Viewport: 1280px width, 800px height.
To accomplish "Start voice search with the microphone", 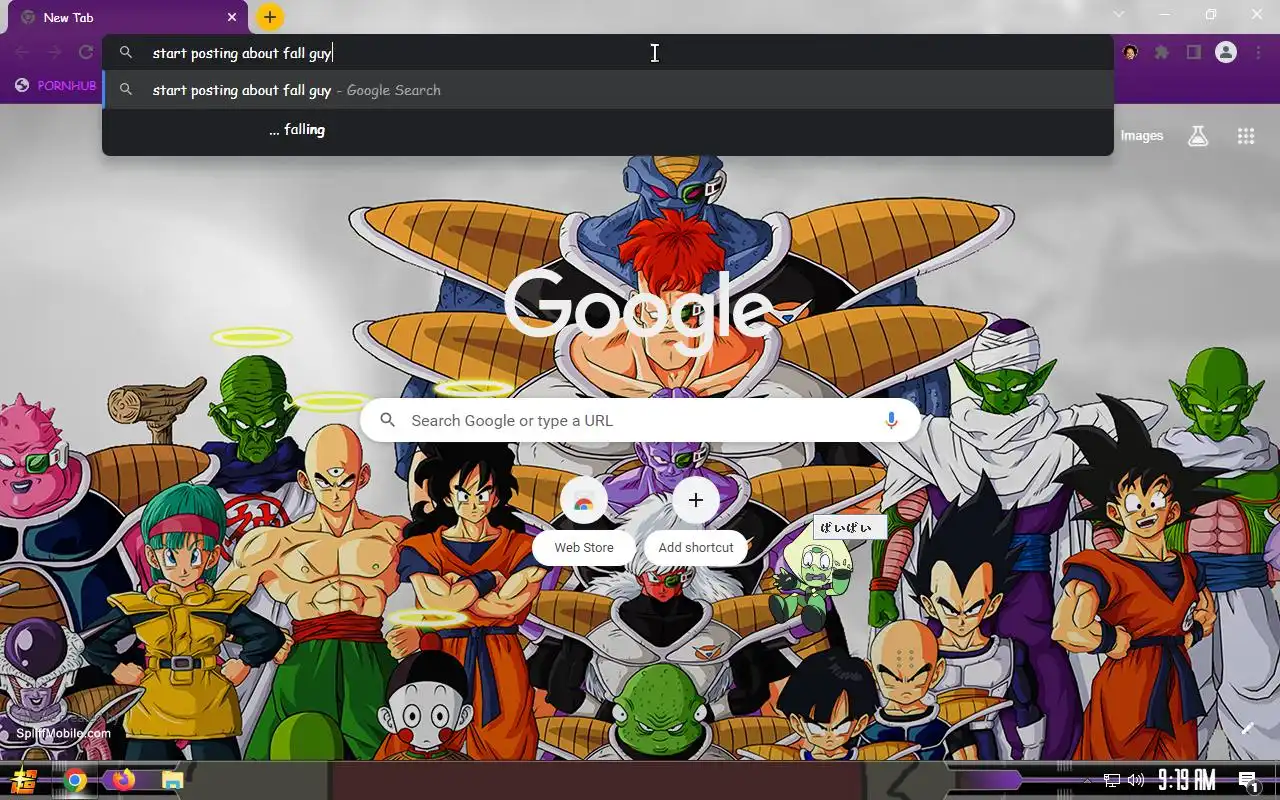I will tap(891, 421).
